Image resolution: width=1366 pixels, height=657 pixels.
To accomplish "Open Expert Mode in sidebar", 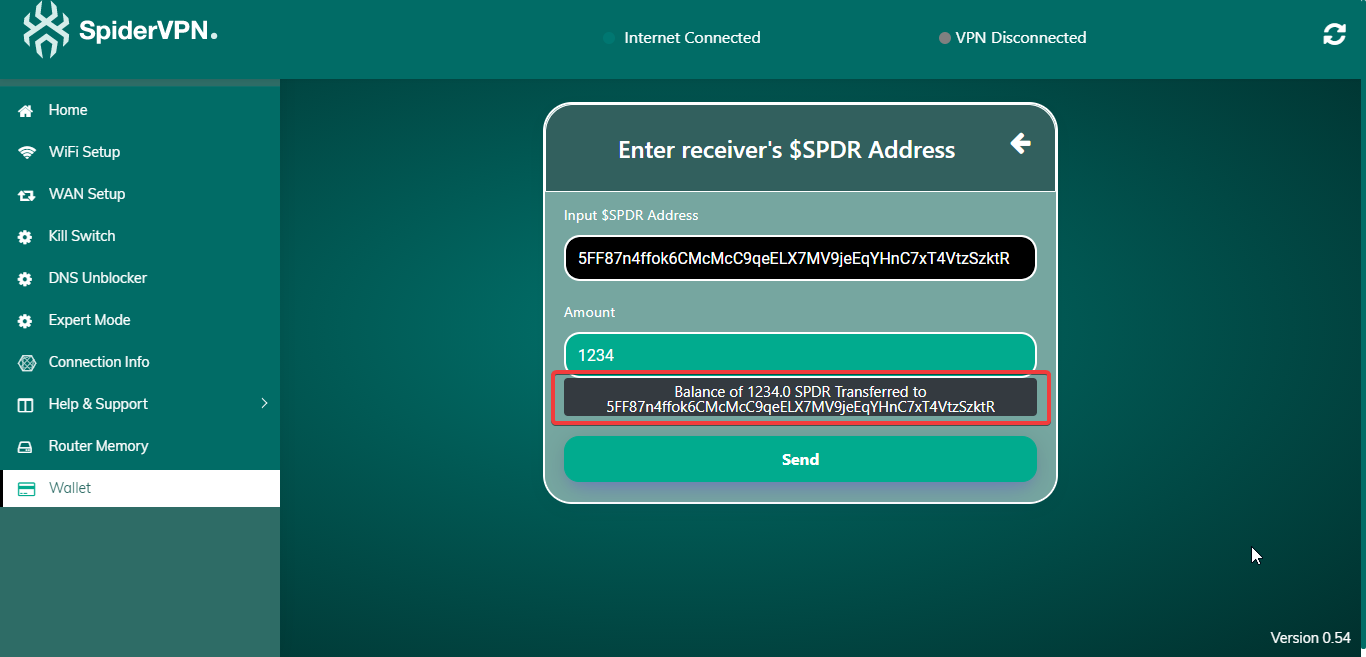I will [90, 320].
